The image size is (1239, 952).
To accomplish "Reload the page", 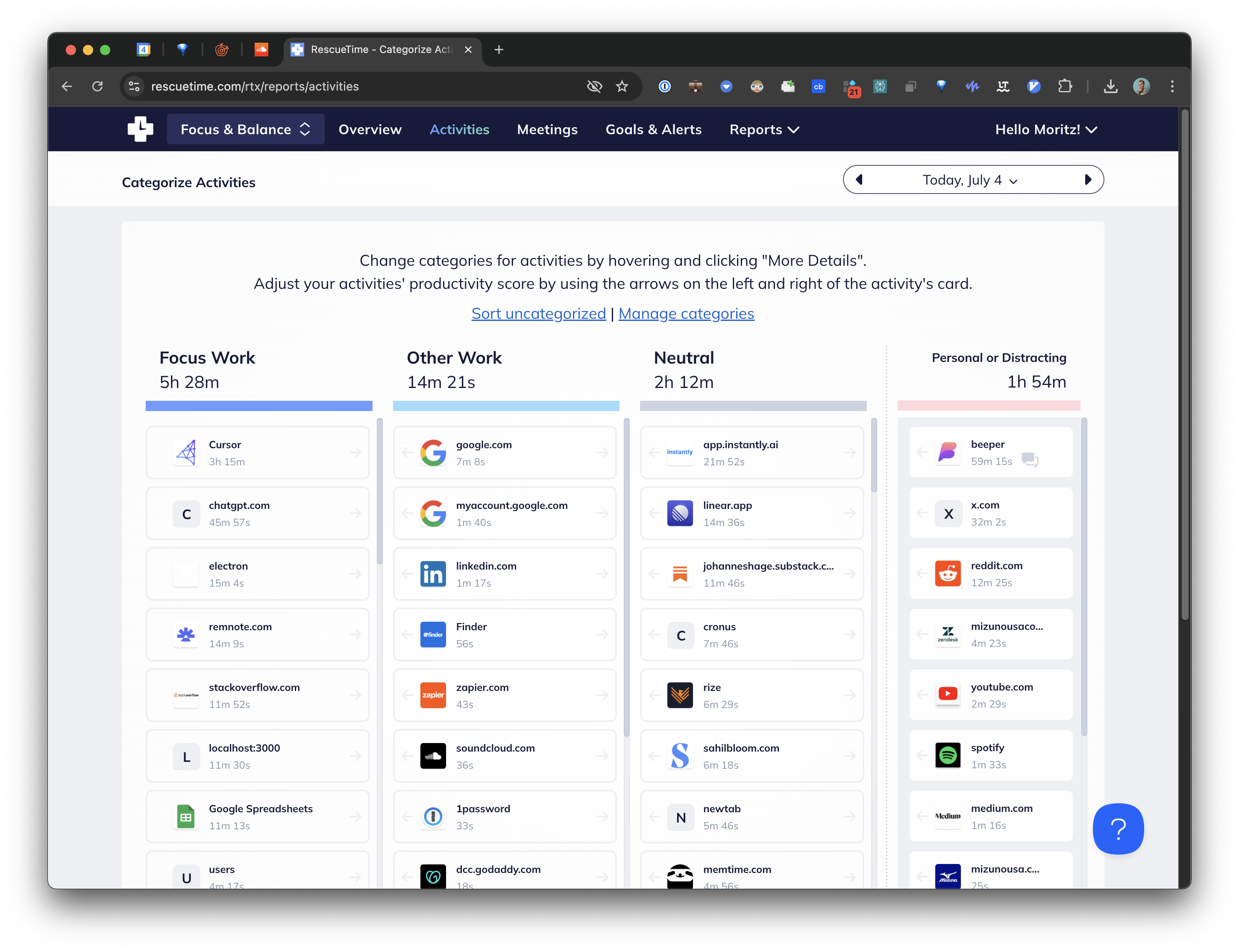I will click(x=97, y=86).
